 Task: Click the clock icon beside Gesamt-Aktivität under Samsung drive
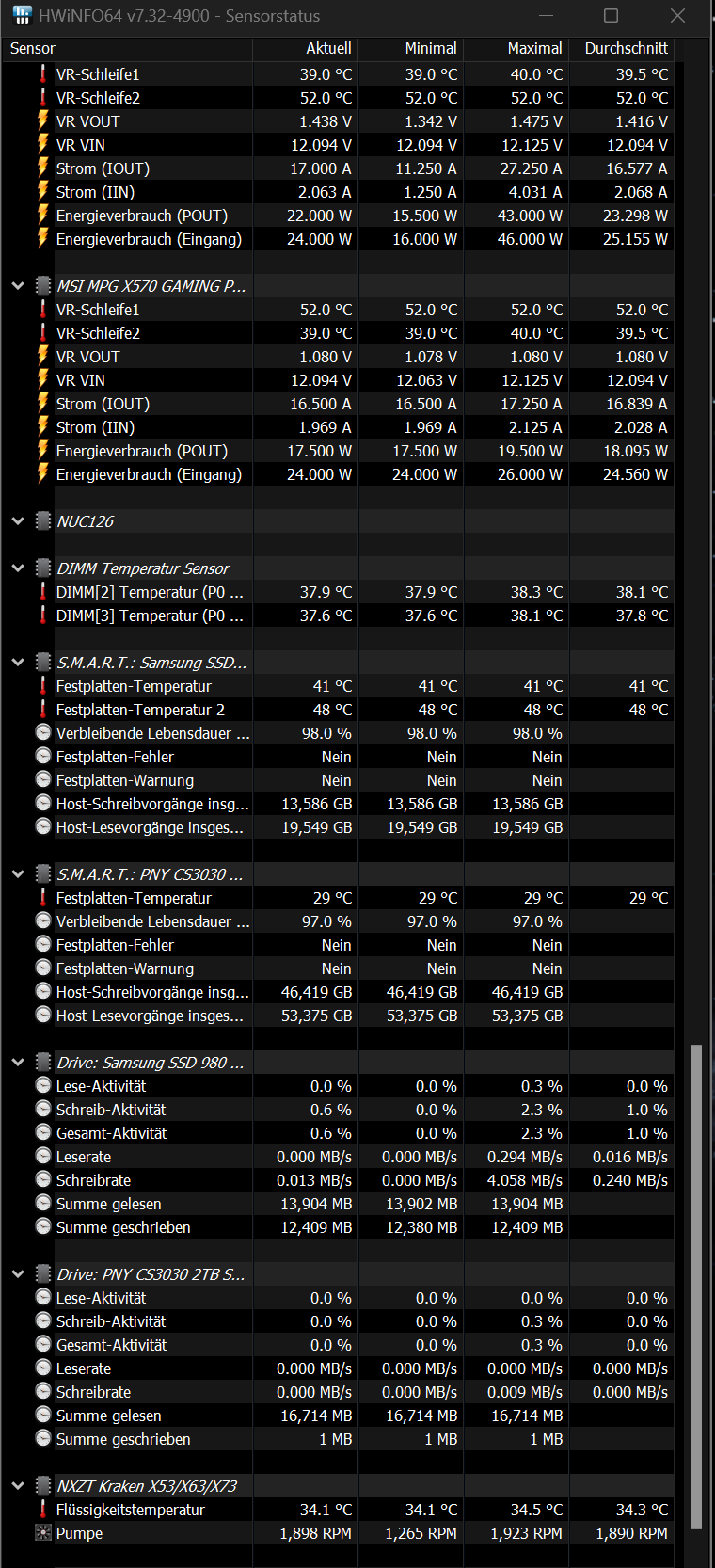[43, 1132]
